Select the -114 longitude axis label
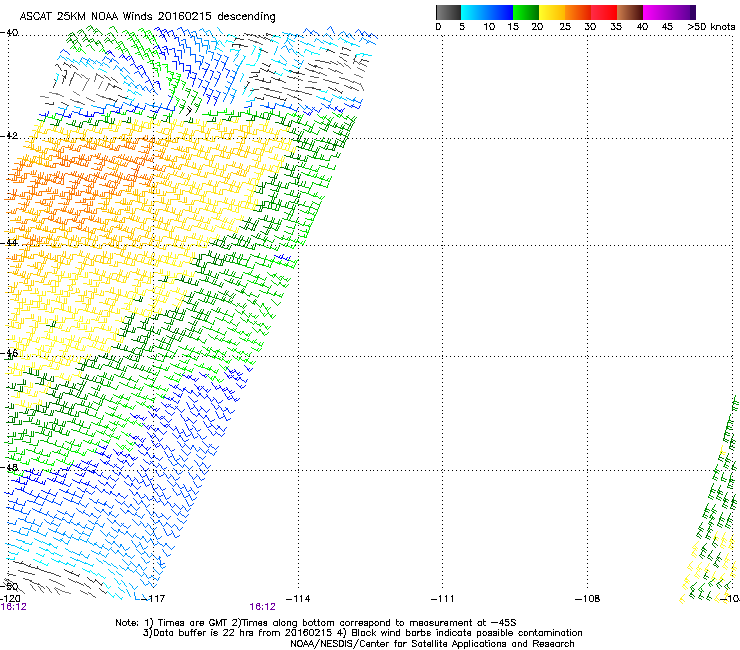This screenshot has height=650, width=740. 298,598
